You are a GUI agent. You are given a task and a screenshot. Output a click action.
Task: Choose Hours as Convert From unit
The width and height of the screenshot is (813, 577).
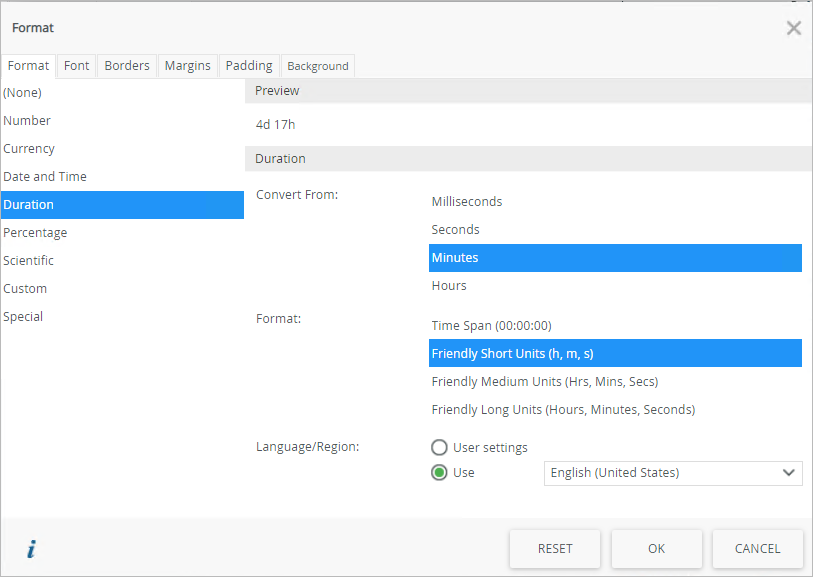(449, 286)
